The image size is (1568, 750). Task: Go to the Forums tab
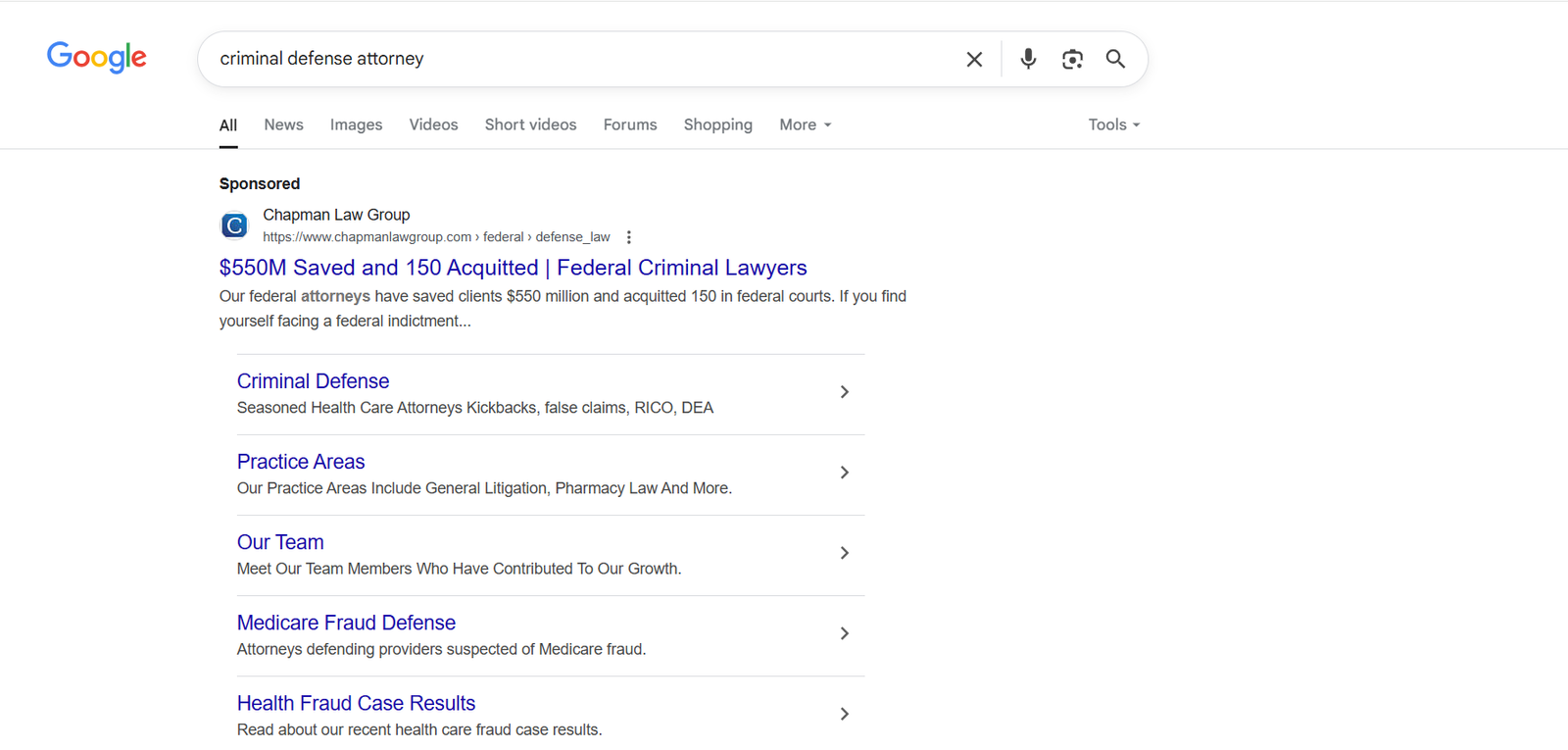coord(630,125)
